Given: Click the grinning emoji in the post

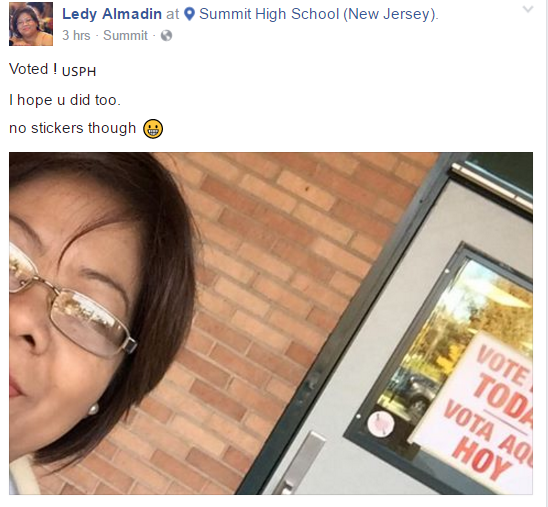Looking at the screenshot, I should tap(153, 129).
